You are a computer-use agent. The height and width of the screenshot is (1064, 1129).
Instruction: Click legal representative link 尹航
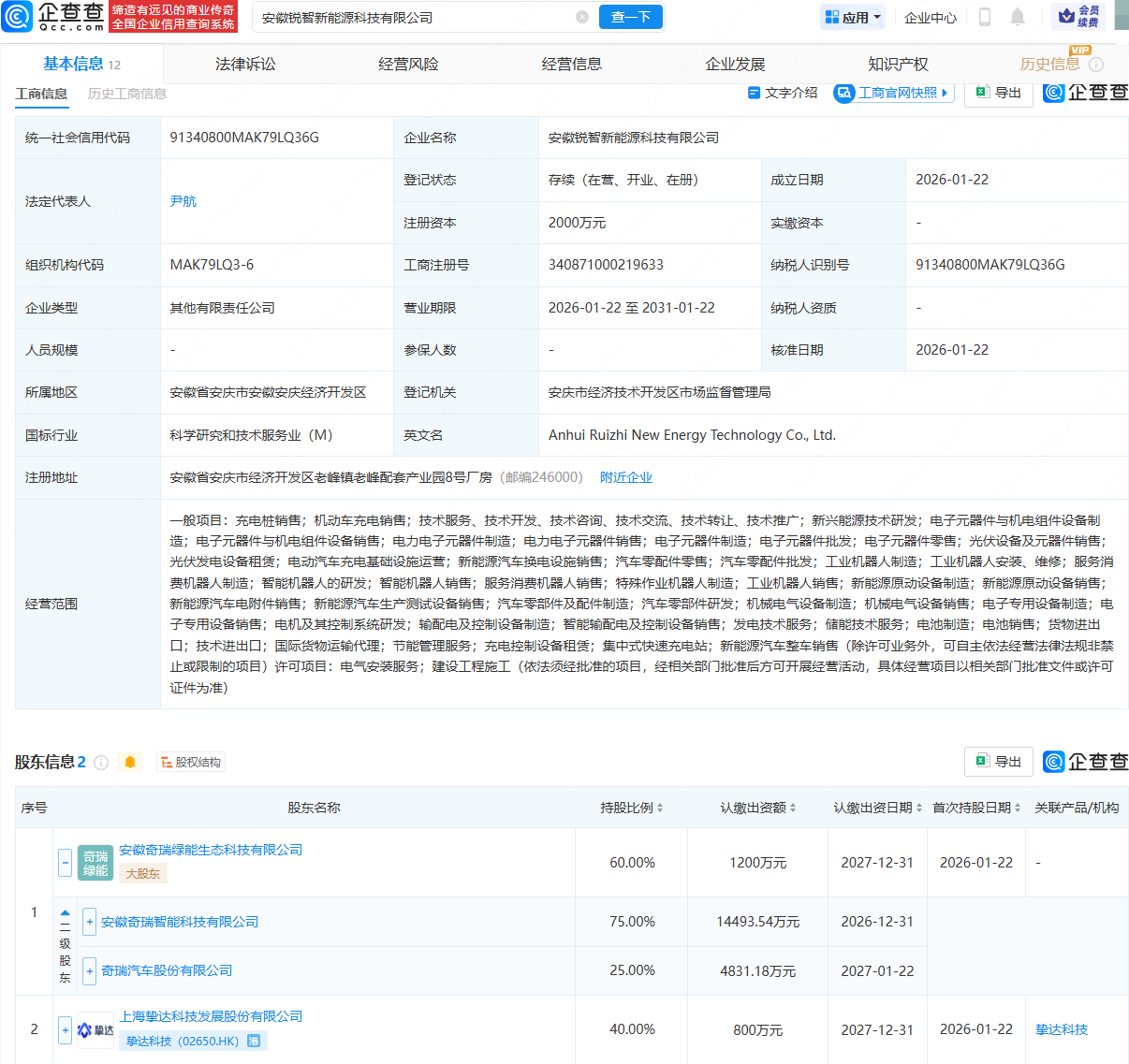pyautogui.click(x=183, y=201)
